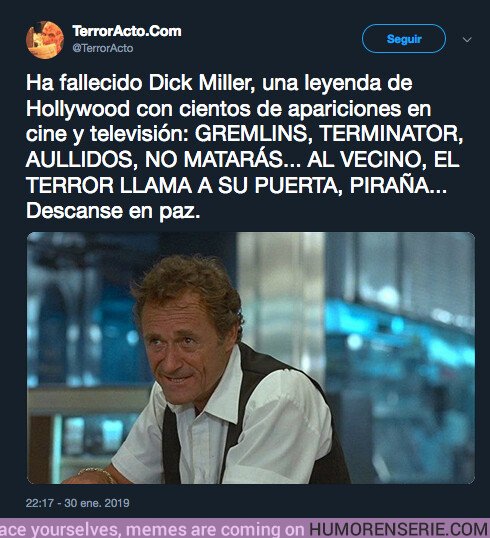
Task: Click the word Hollywood in the tweet
Action: [x=78, y=109]
